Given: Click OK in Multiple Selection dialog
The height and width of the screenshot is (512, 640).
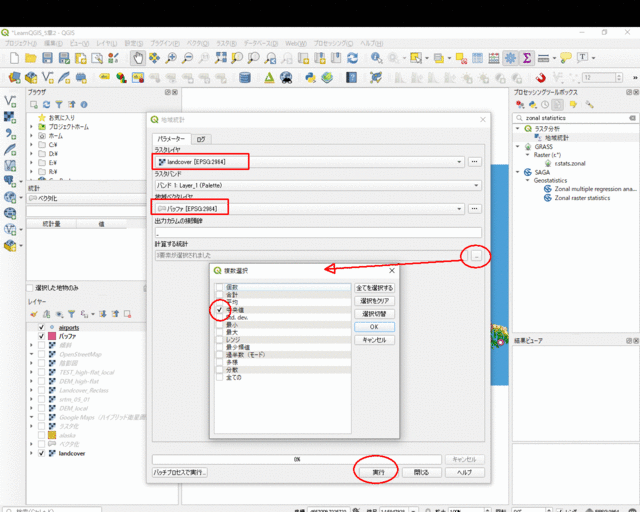Looking at the screenshot, I should tap(374, 327).
